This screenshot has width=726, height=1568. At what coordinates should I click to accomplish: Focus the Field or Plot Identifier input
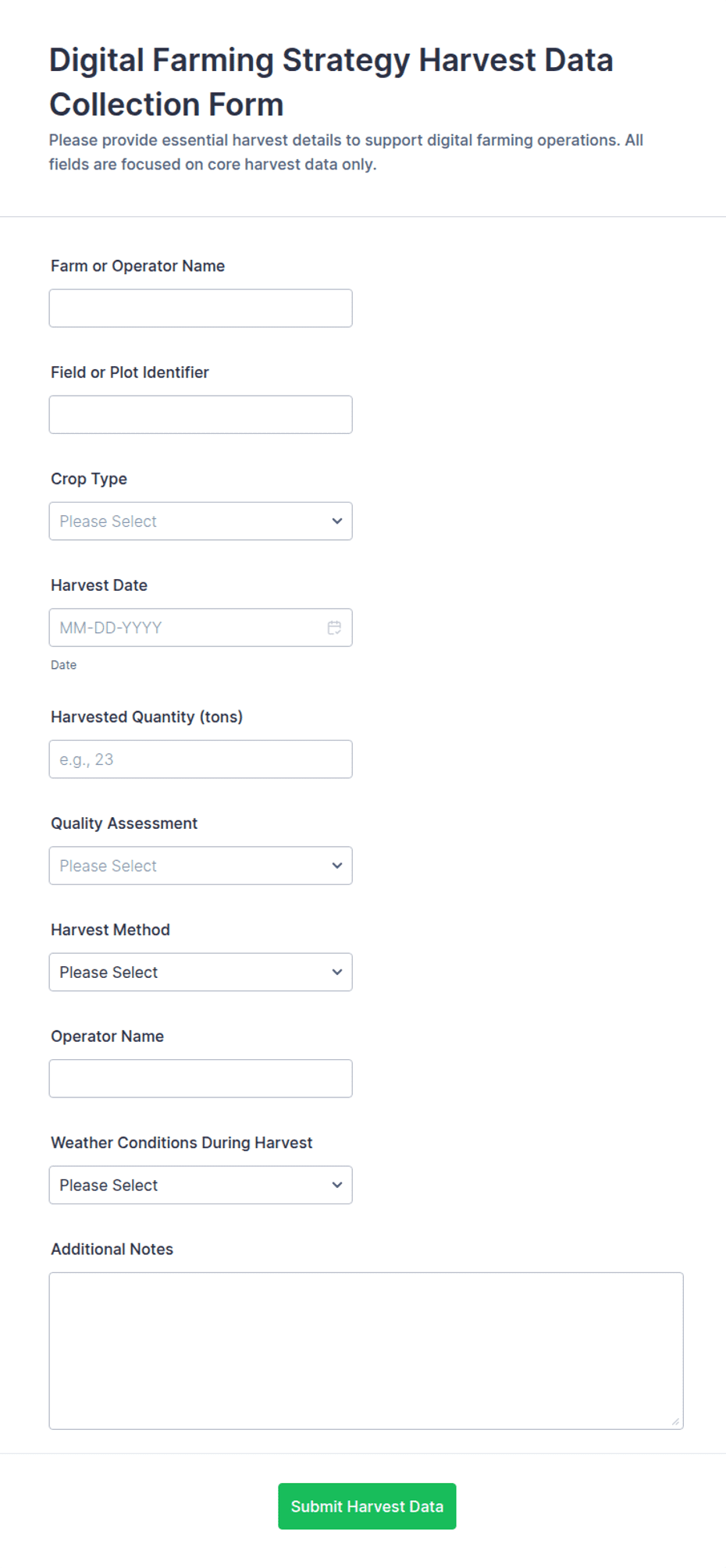pos(201,414)
